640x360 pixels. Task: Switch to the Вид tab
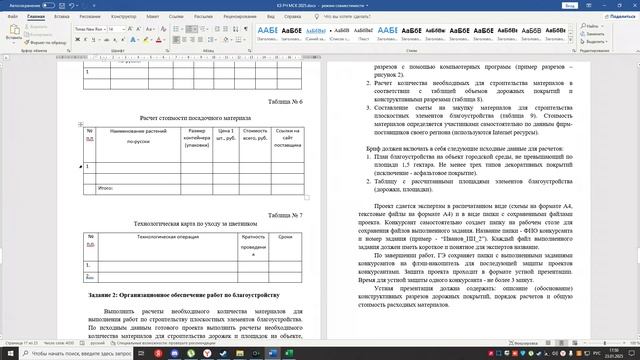(271, 17)
